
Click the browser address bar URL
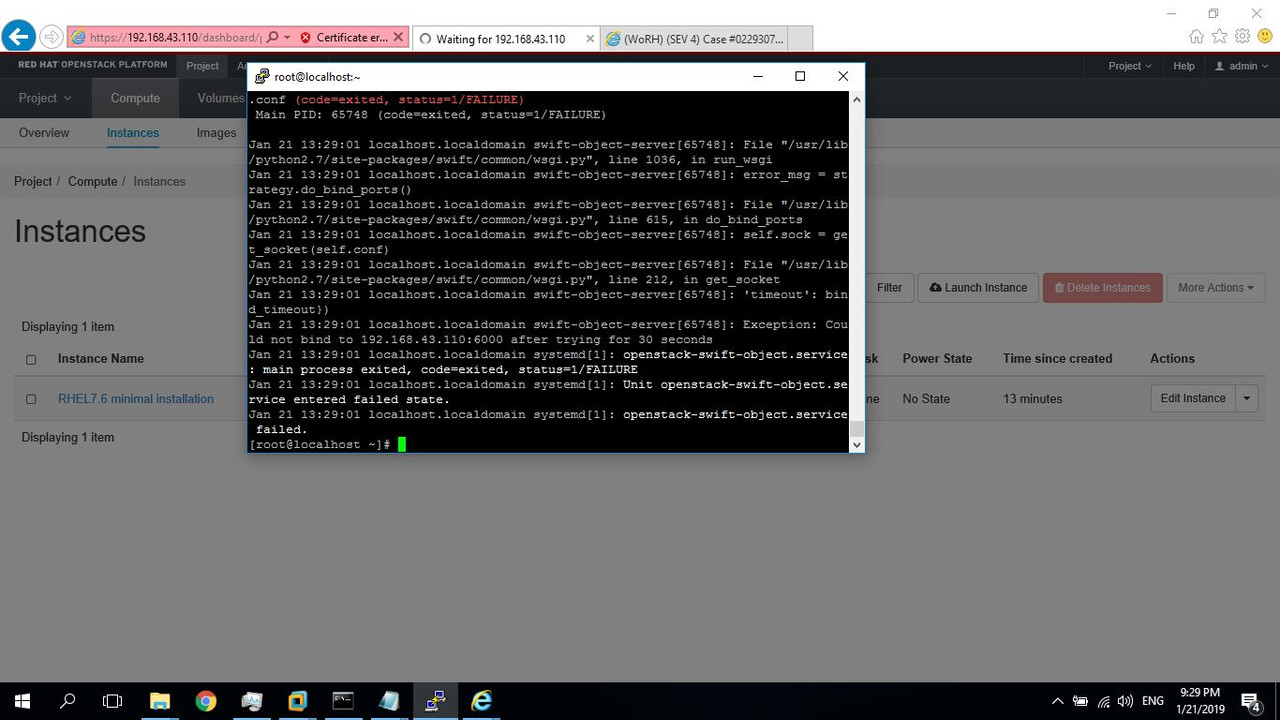click(175, 38)
